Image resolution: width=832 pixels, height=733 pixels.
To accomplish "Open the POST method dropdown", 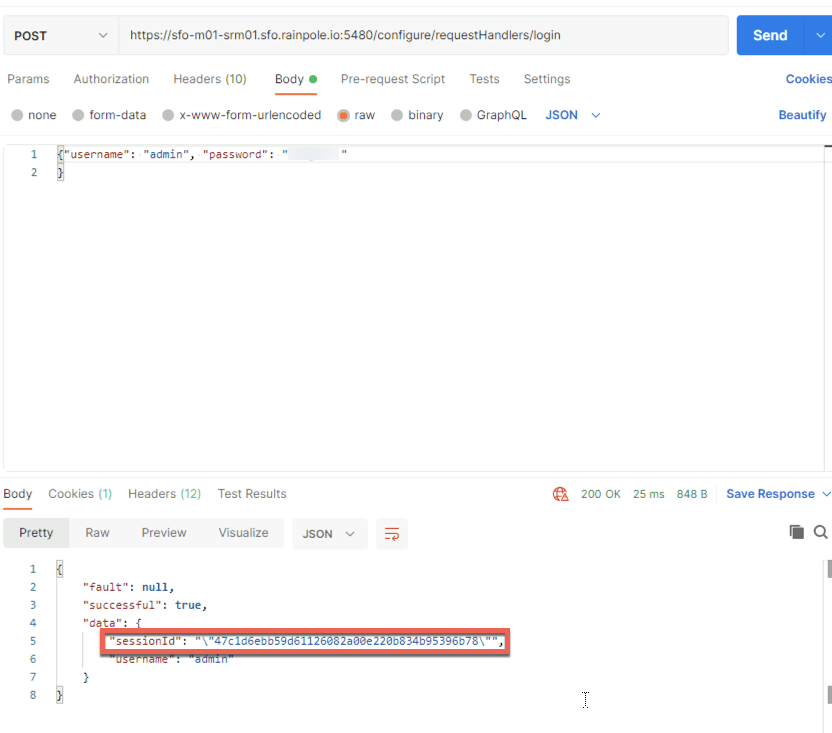I will click(x=61, y=35).
